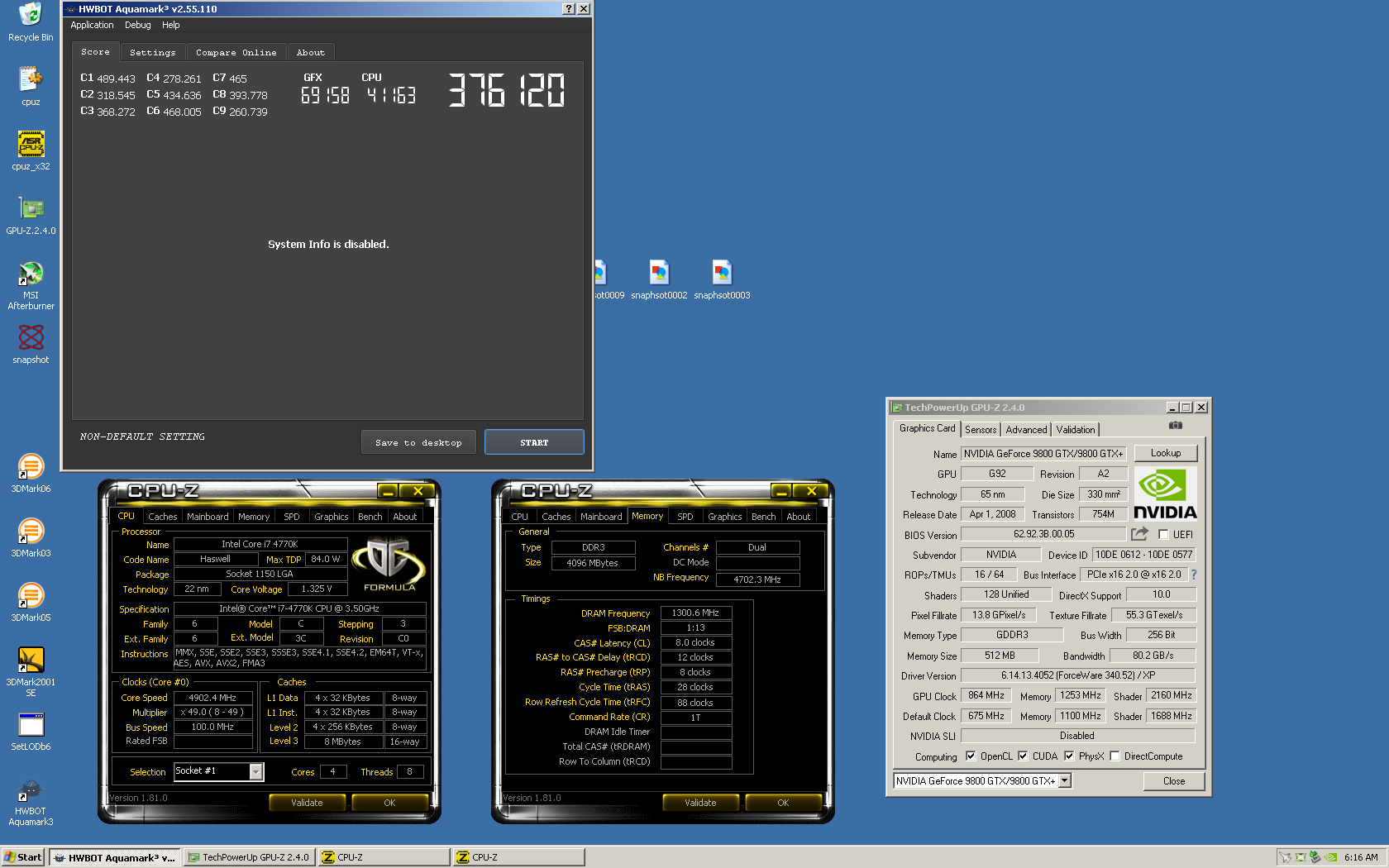Open the snaphsot0003 file icon
1389x868 pixels.
pyautogui.click(x=722, y=279)
